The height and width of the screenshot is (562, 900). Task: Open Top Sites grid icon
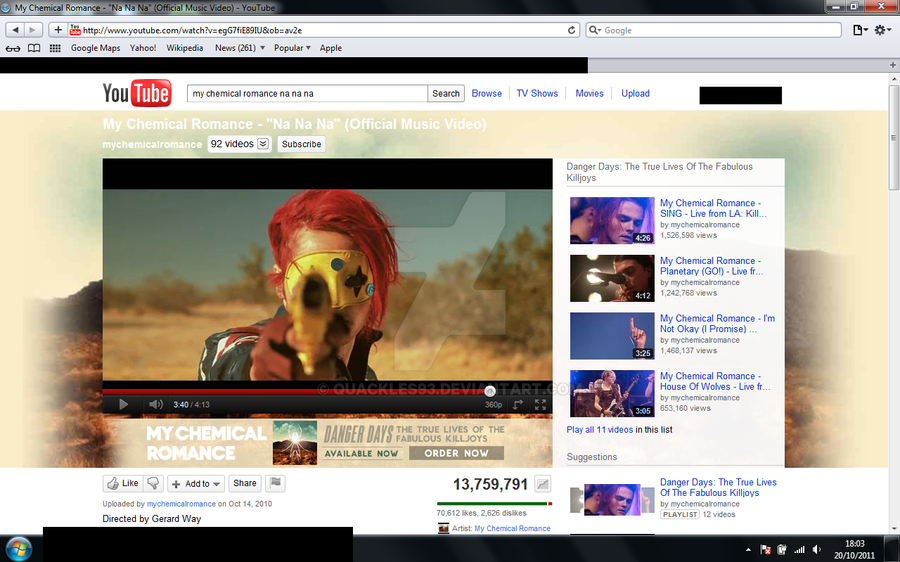pos(55,48)
